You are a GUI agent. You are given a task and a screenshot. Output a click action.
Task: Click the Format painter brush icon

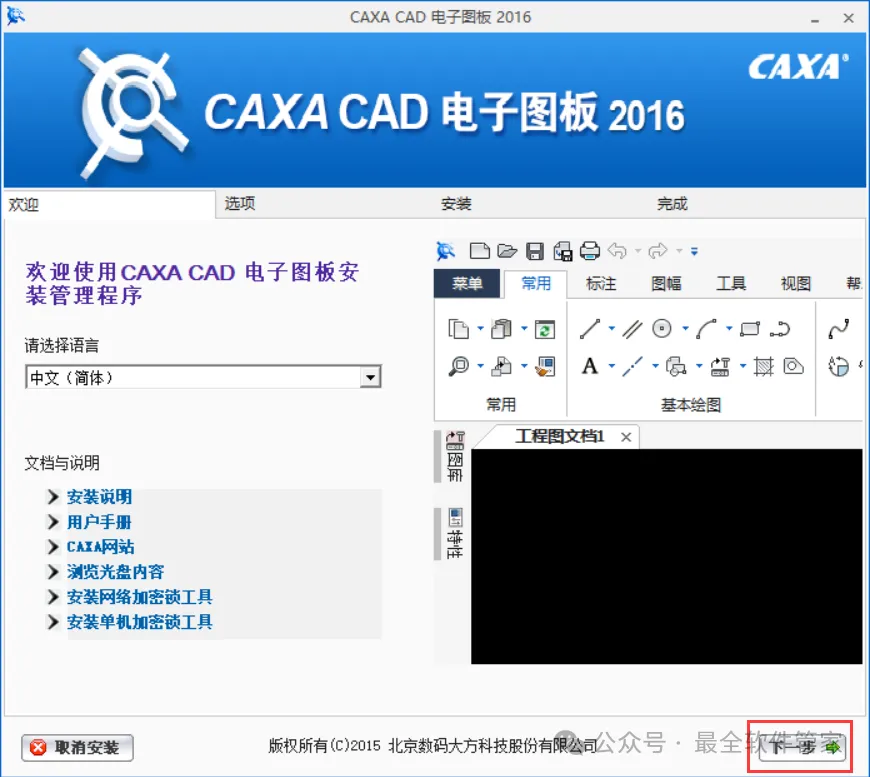pyautogui.click(x=544, y=366)
